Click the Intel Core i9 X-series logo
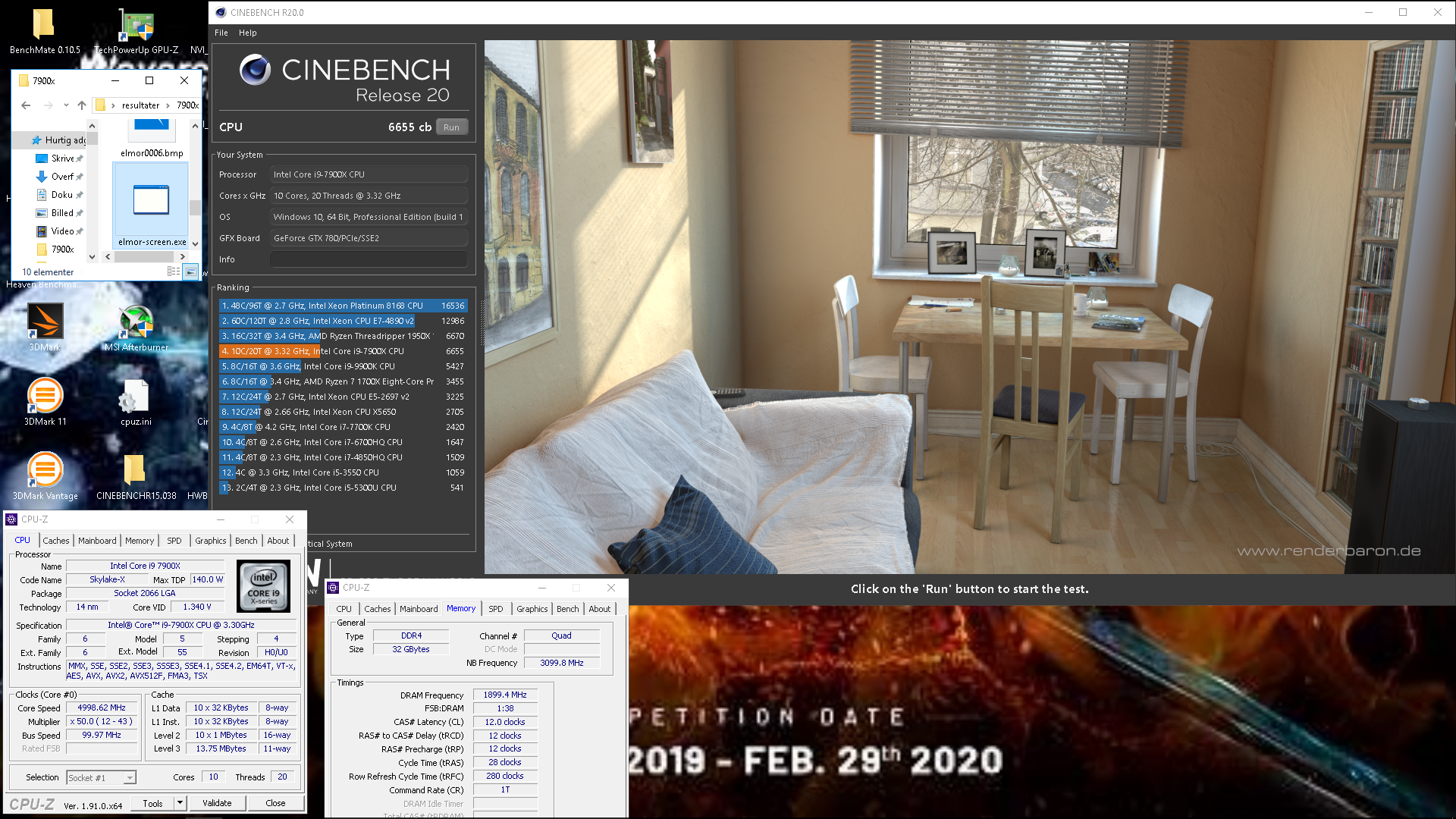The height and width of the screenshot is (819, 1456). pos(264,586)
